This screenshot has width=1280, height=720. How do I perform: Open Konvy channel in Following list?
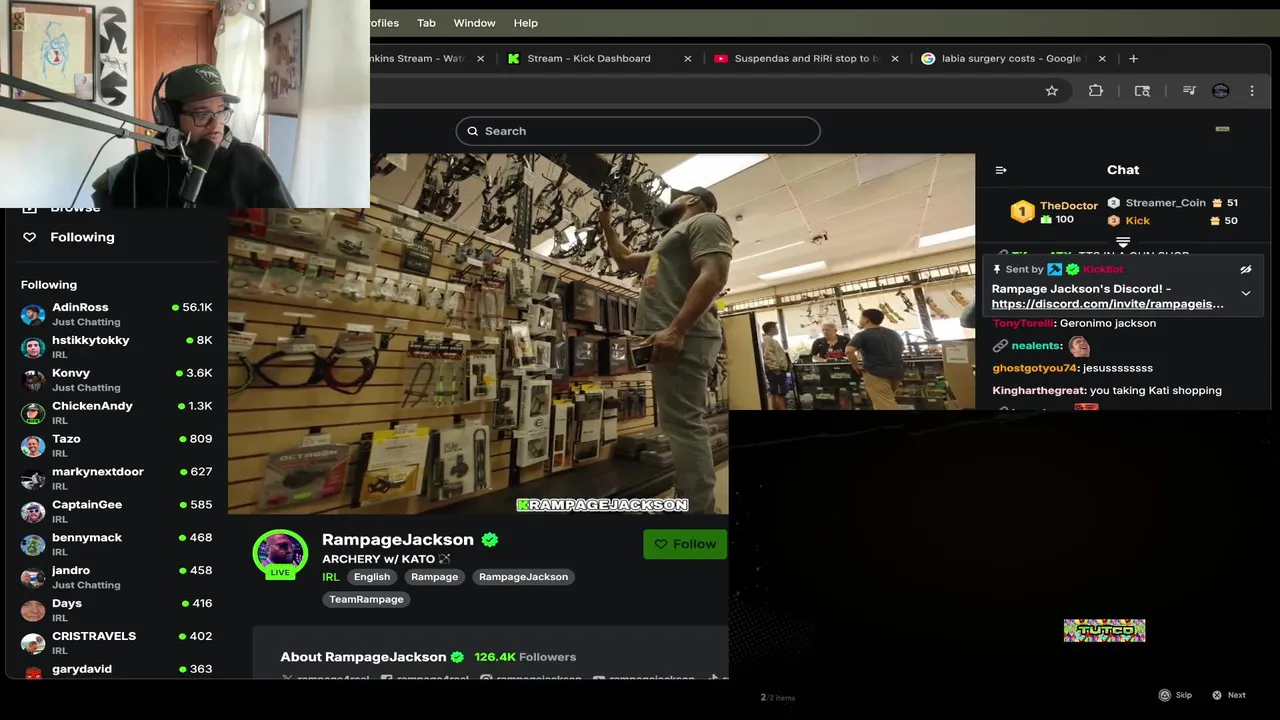point(116,380)
